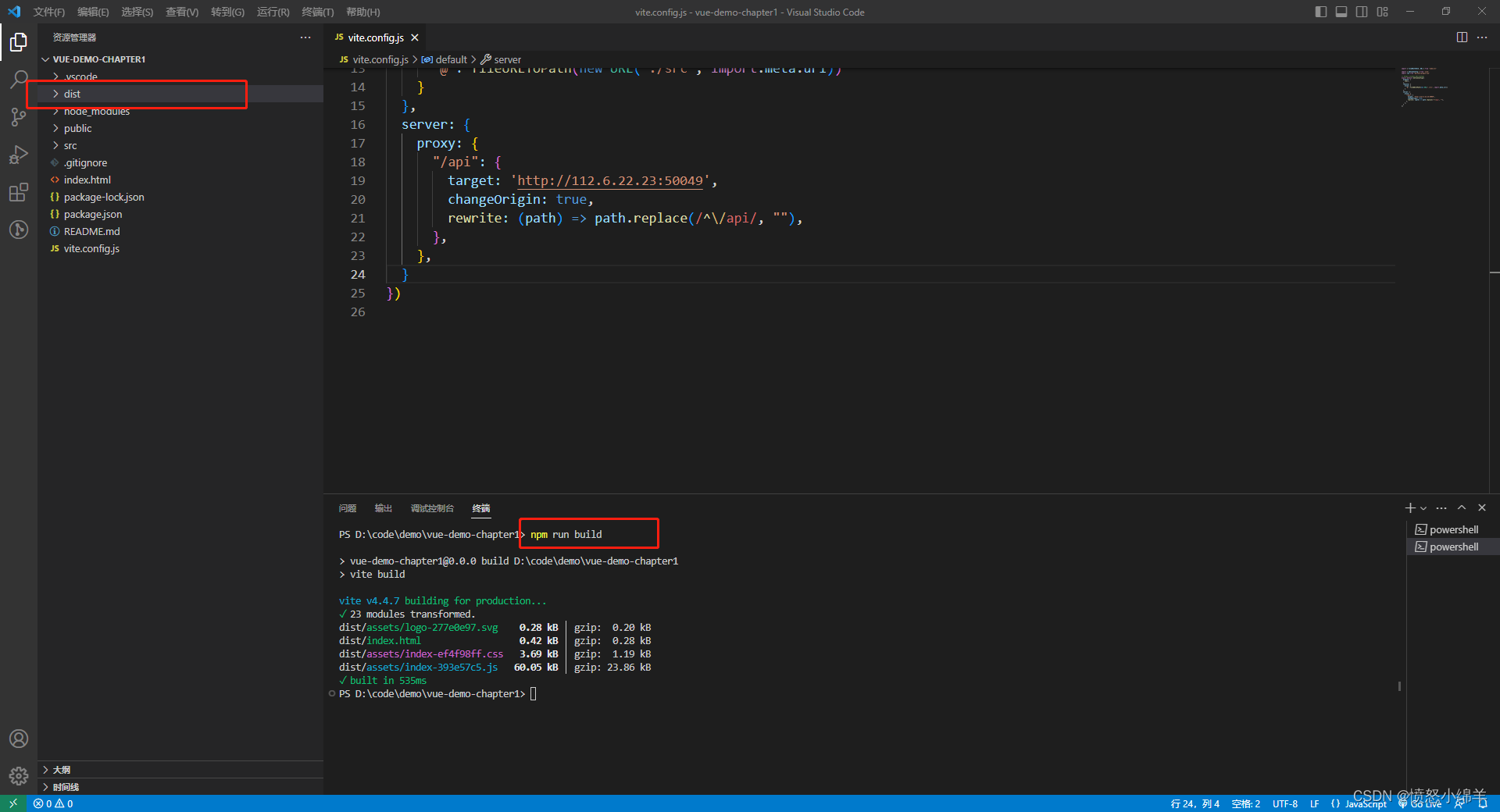Open Source Control view in activity bar
The height and width of the screenshot is (812, 1500).
19,117
